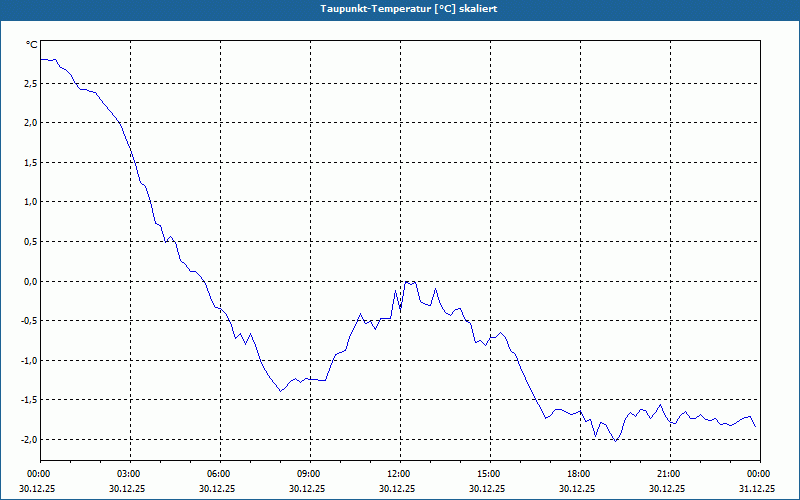This screenshot has height=500, width=800.
Task: Select the °C unit label on the y-axis
Action: [32, 45]
